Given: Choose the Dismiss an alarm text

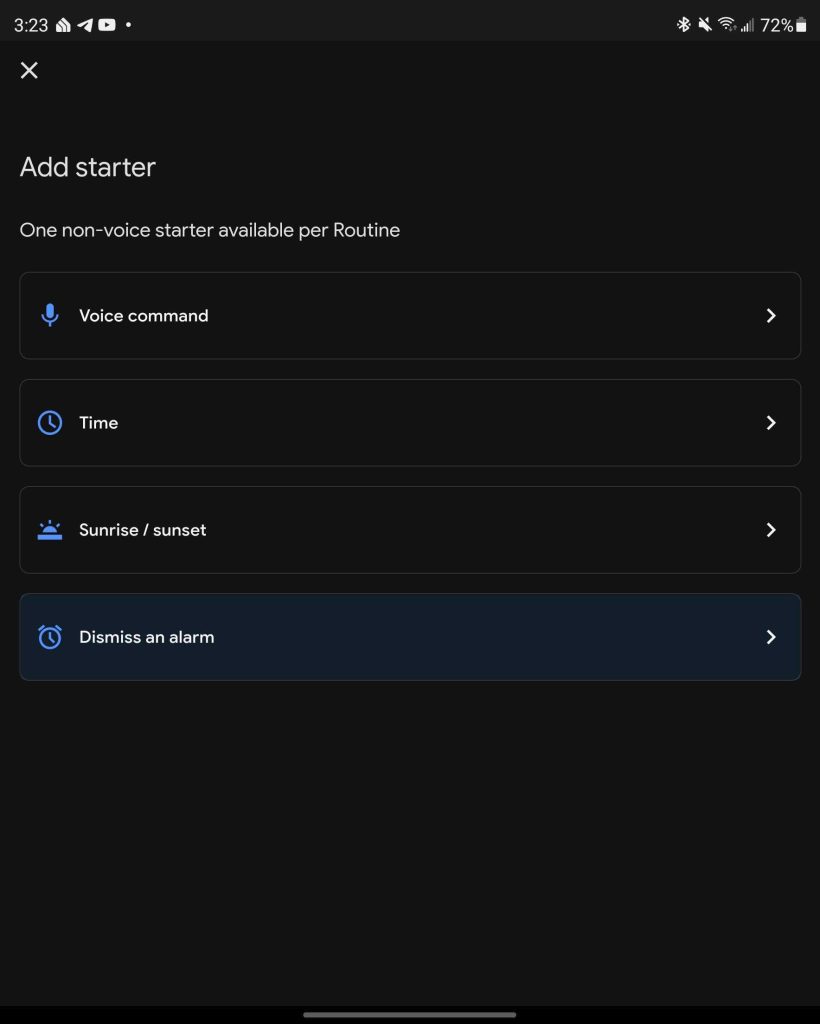Looking at the screenshot, I should coord(147,637).
